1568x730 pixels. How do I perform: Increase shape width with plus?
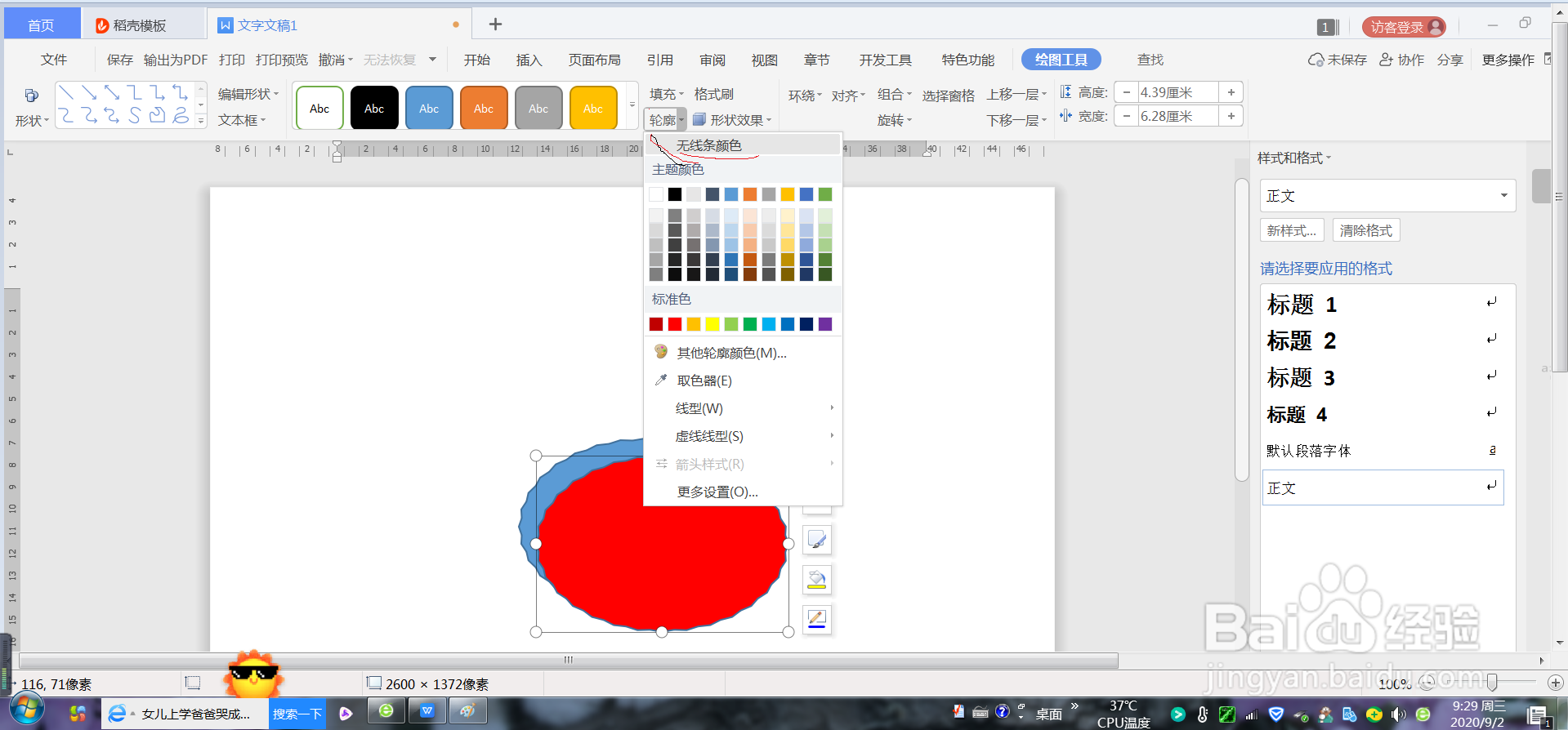point(1231,116)
